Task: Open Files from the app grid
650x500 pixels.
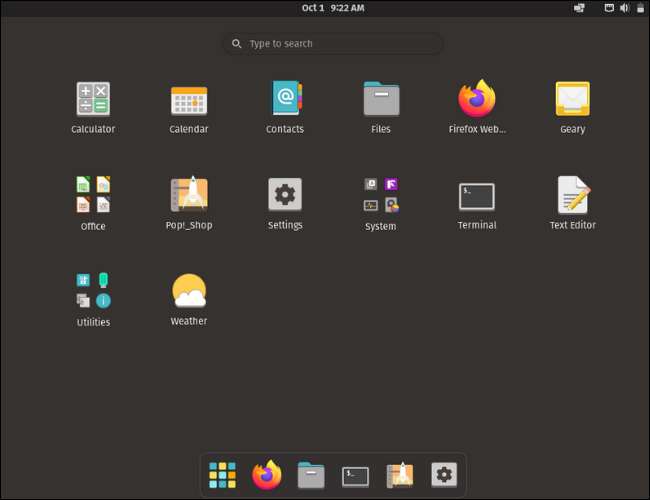Action: pyautogui.click(x=381, y=100)
